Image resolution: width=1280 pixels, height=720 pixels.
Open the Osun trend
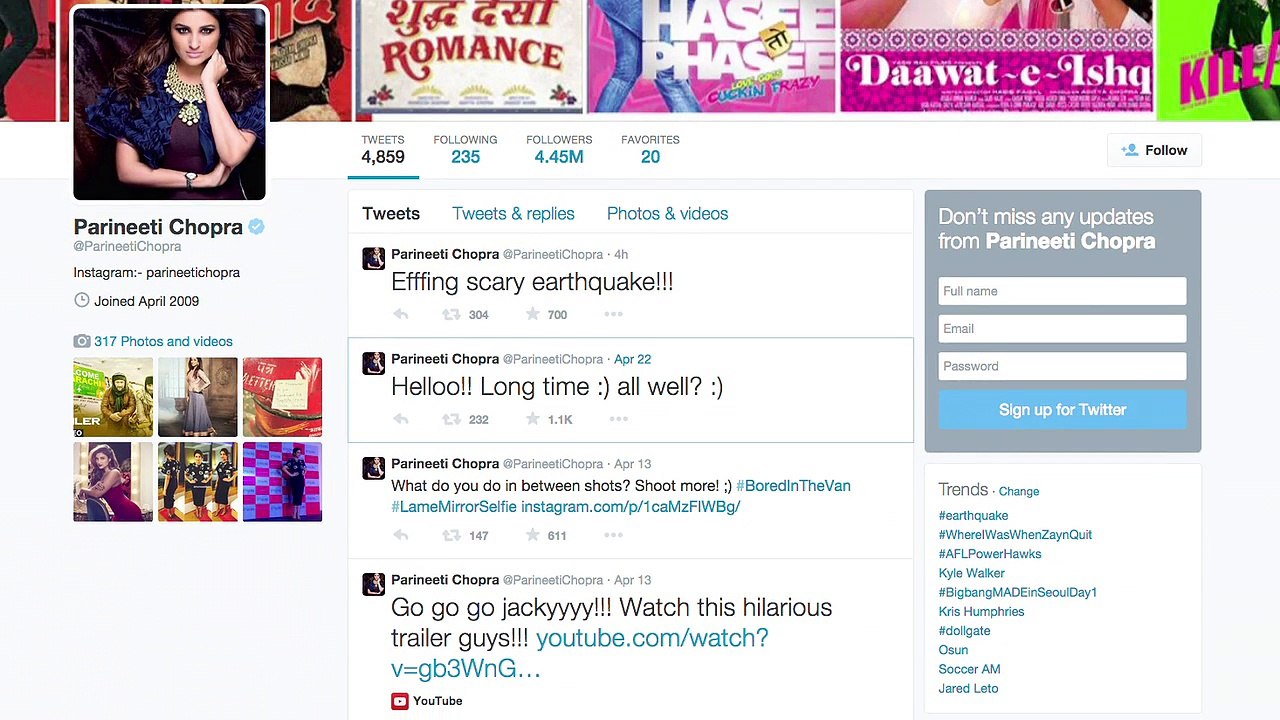(x=953, y=650)
